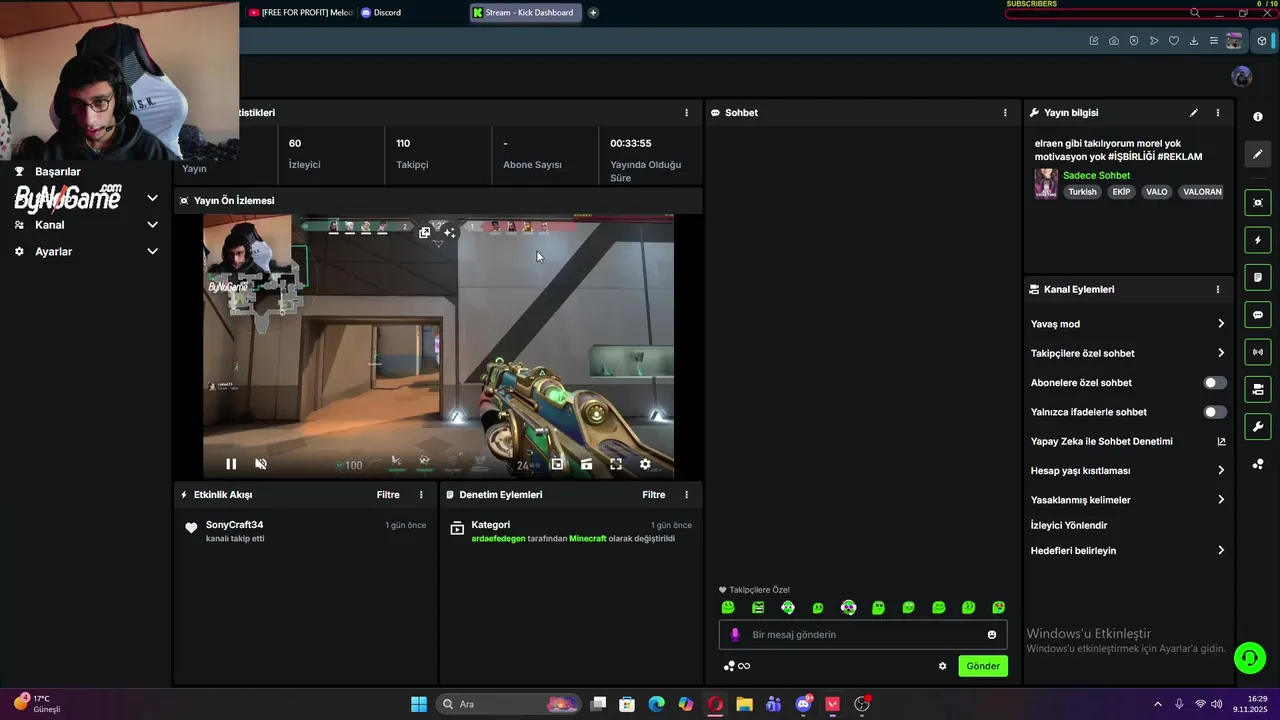Toggle theater mode in stream preview
1280x720 pixels.
586,464
